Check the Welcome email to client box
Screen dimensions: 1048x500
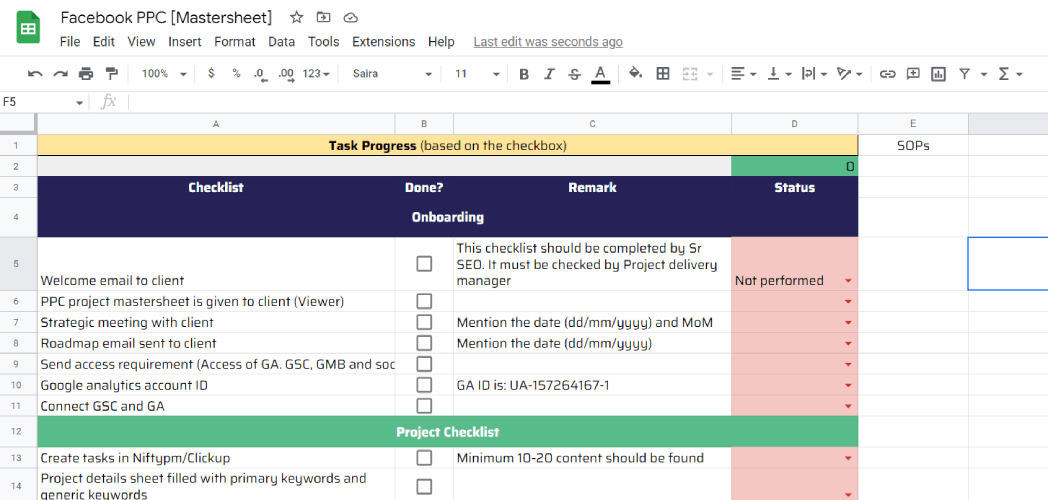click(x=424, y=263)
